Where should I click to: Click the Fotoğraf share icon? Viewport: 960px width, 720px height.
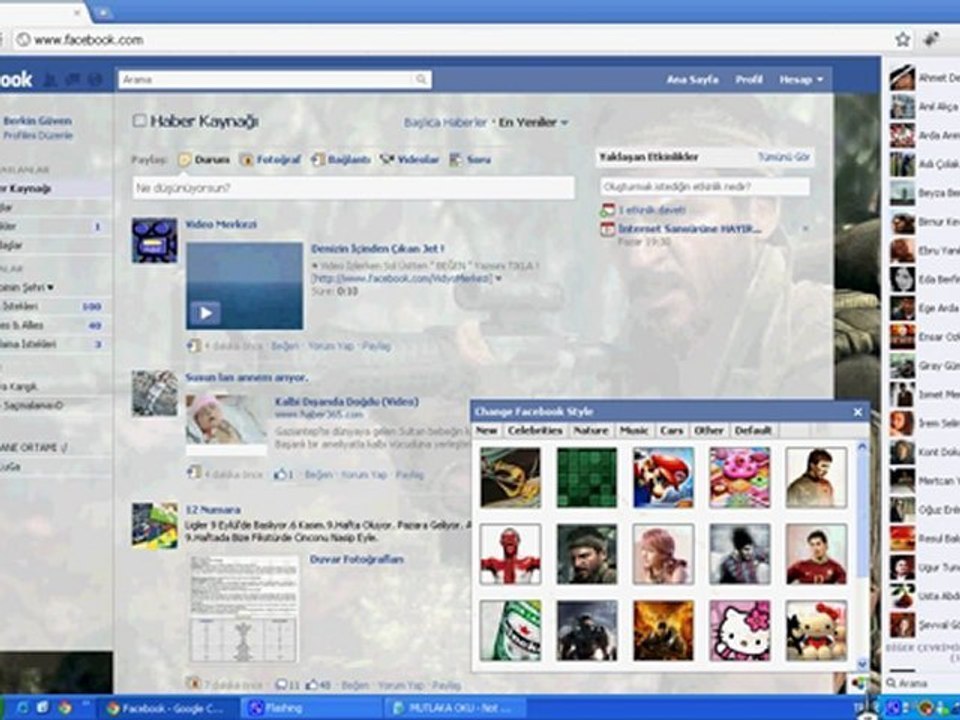tap(246, 160)
